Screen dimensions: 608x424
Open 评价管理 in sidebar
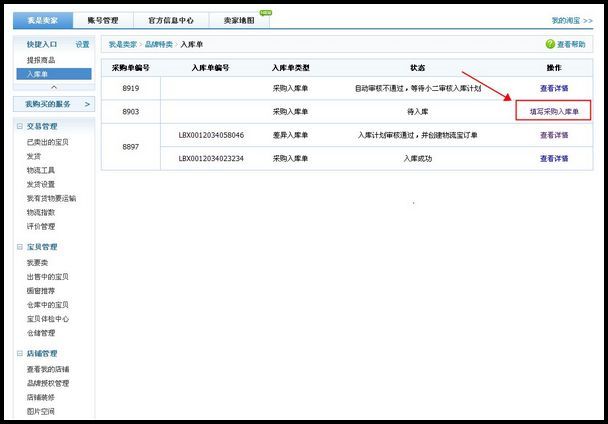click(x=41, y=226)
